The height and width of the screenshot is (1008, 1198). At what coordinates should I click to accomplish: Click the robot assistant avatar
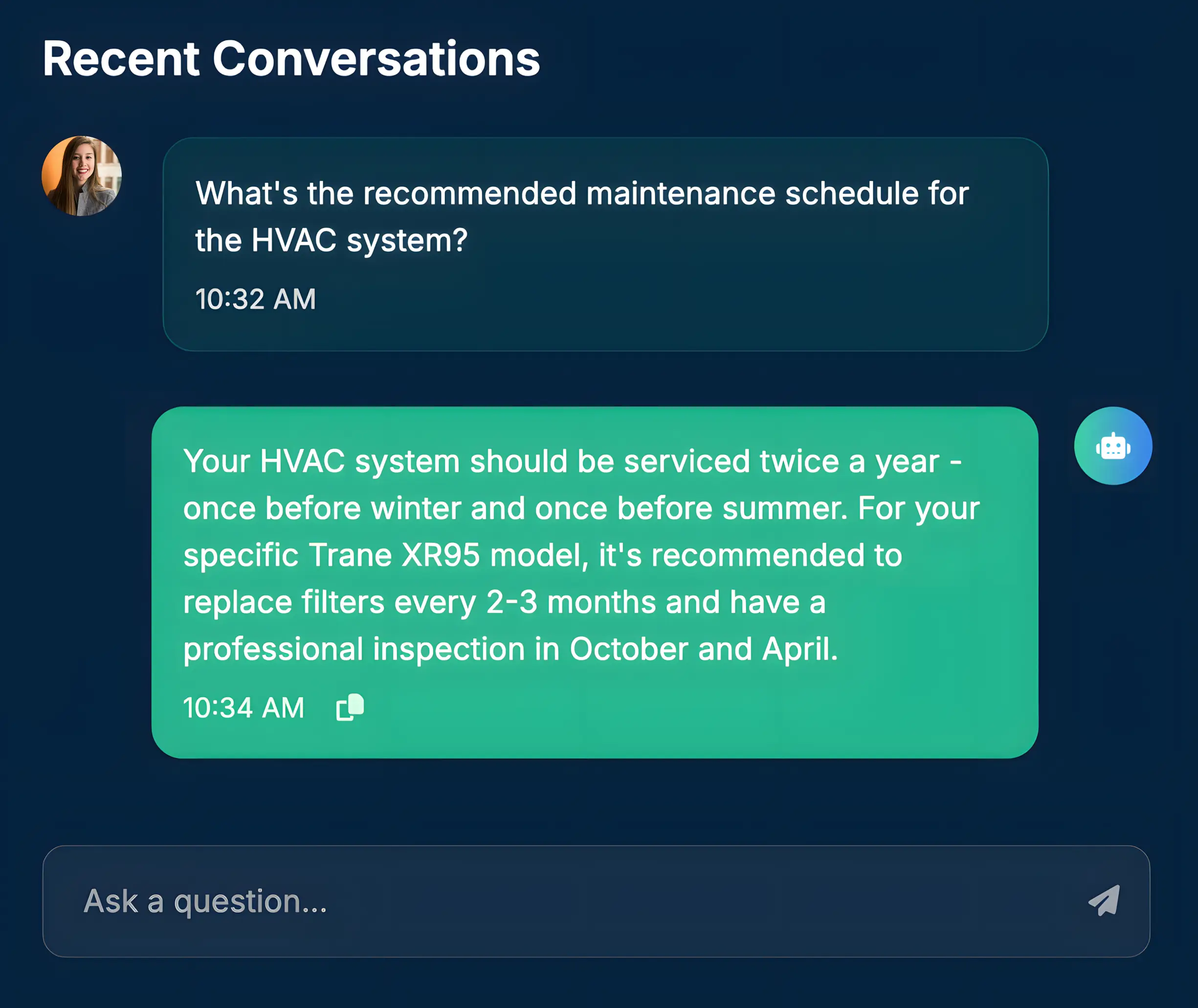(x=1113, y=446)
